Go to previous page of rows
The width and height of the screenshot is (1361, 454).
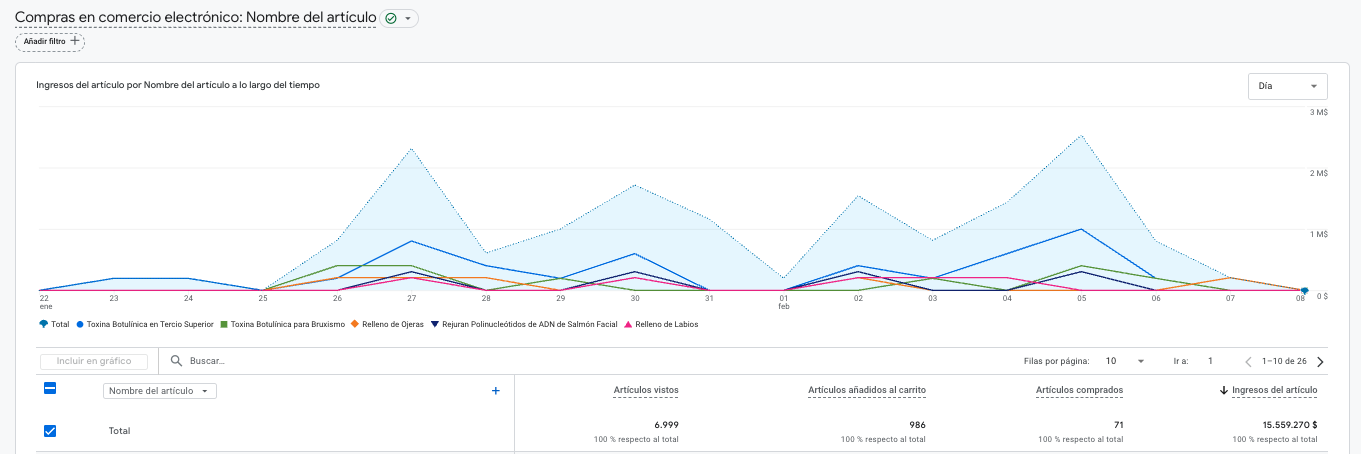[x=1248, y=361]
